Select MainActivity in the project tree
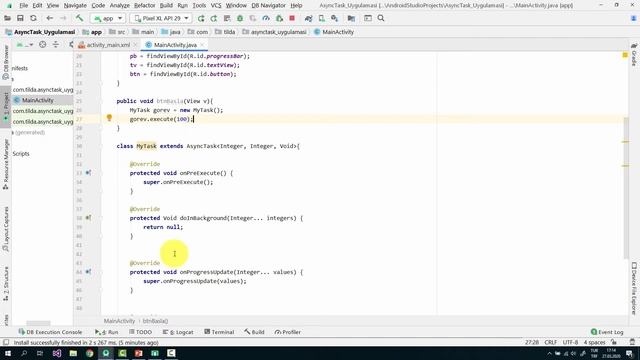Image resolution: width=640 pixels, height=360 pixels. pos(38,100)
